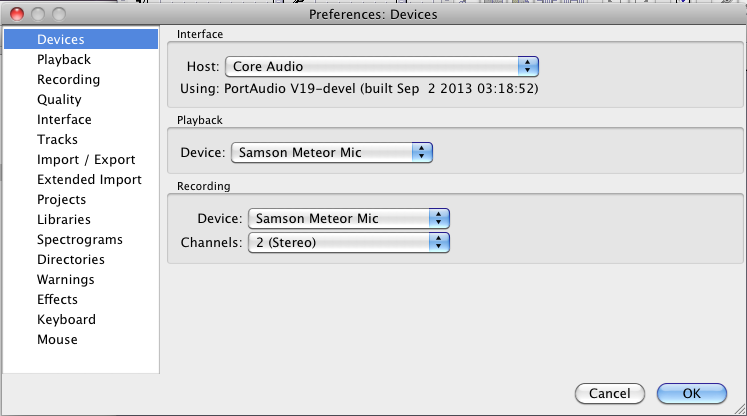Expand the Playback Device dropdown

click(x=331, y=153)
